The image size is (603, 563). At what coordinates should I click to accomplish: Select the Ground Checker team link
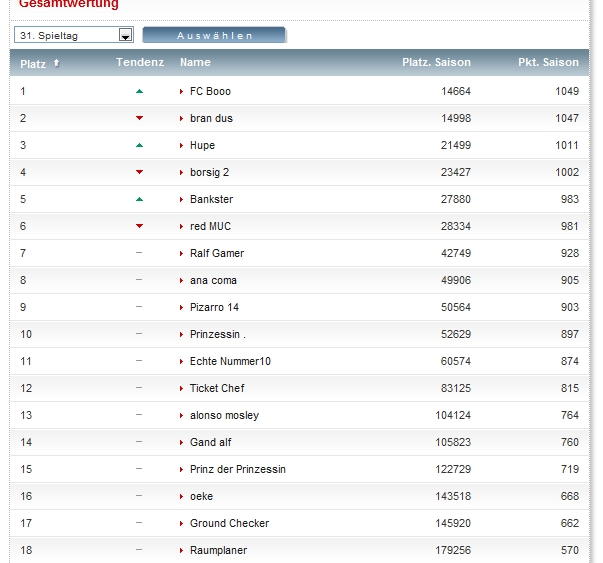pyautogui.click(x=229, y=524)
